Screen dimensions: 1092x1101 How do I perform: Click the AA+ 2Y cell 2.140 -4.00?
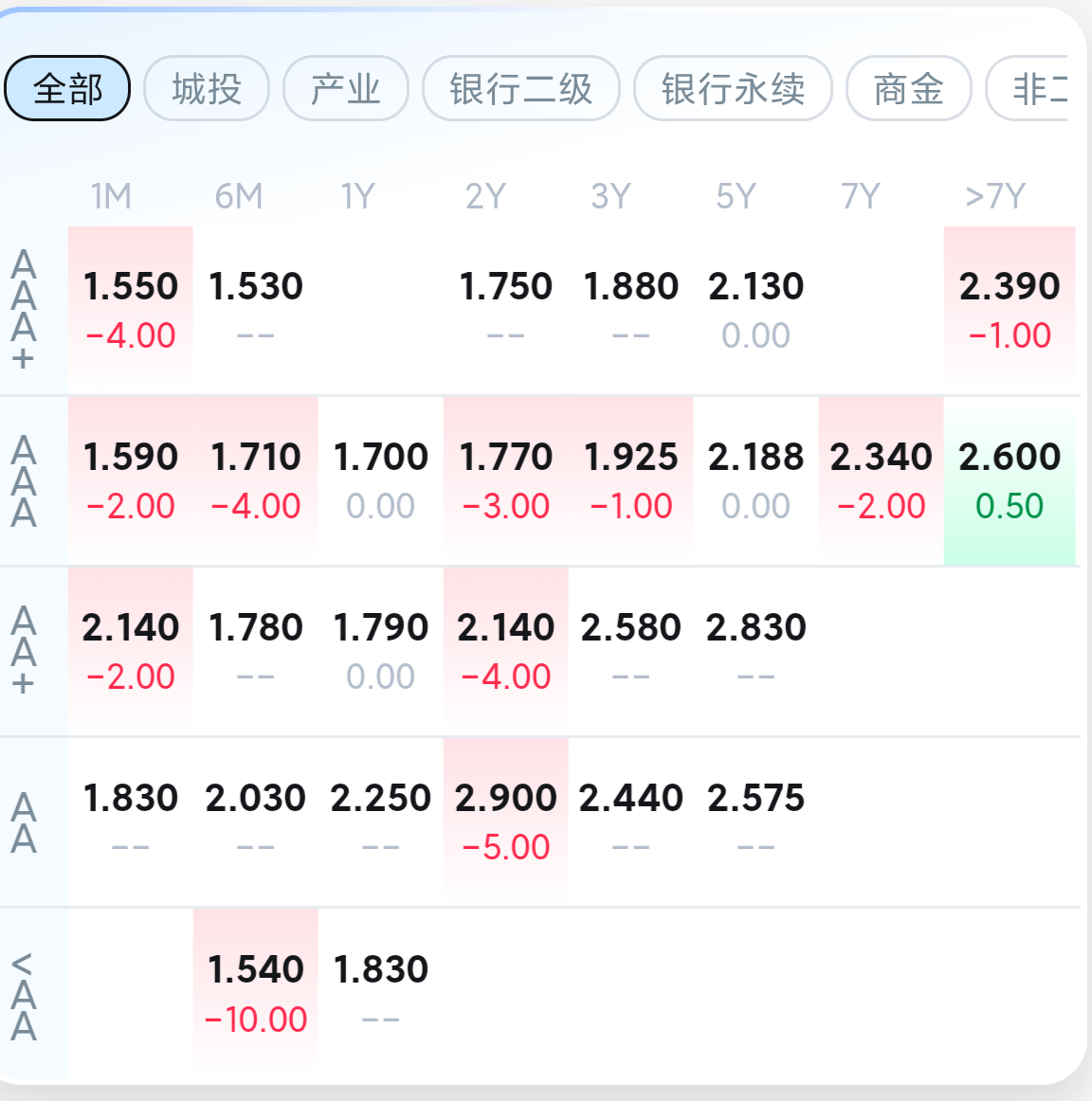click(x=506, y=651)
